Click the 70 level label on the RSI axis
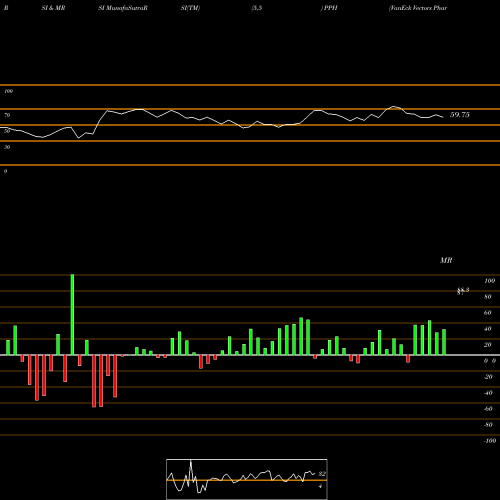This screenshot has height=500, width=500. [7, 115]
